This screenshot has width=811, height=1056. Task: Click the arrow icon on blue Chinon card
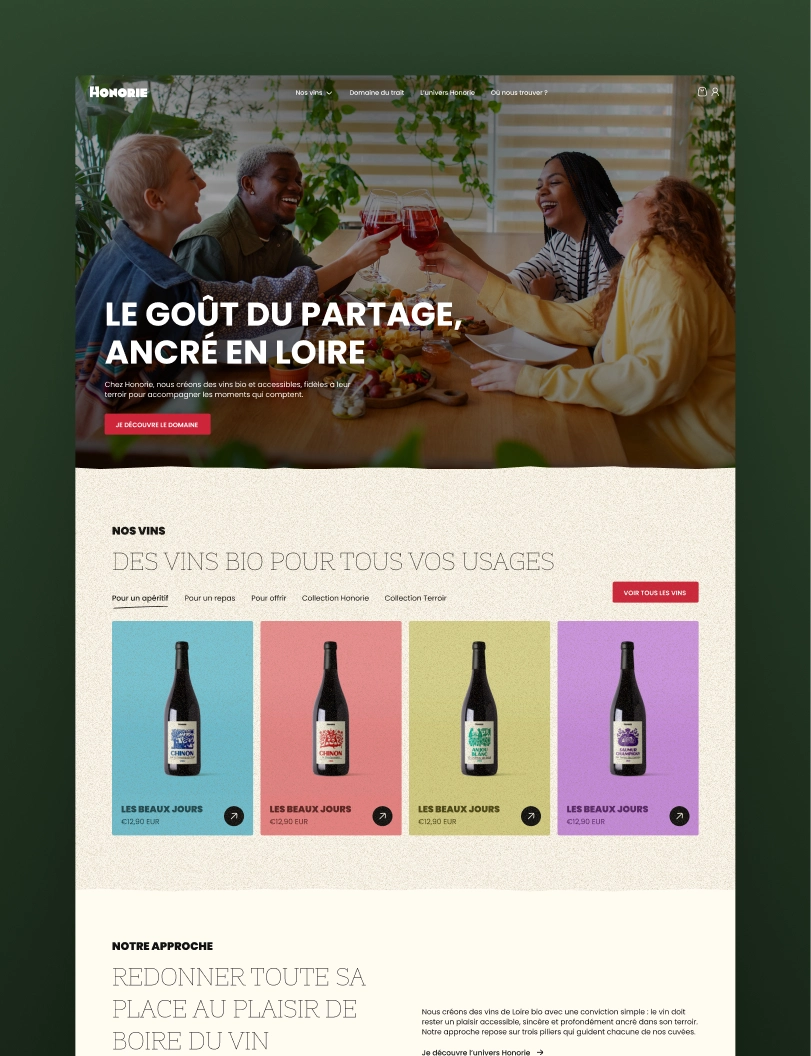pos(234,816)
